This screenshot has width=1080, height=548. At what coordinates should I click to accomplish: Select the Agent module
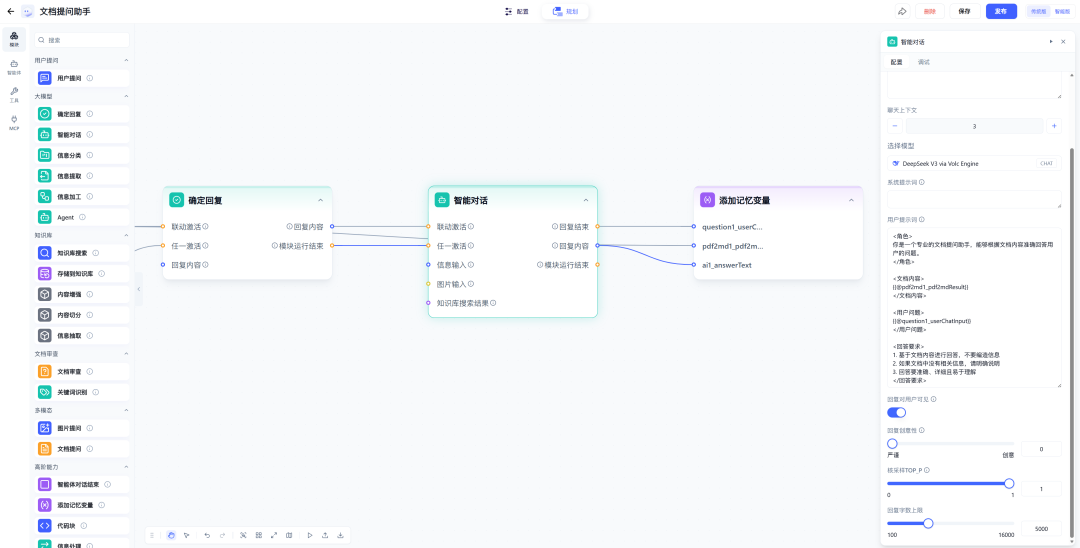[x=82, y=217]
